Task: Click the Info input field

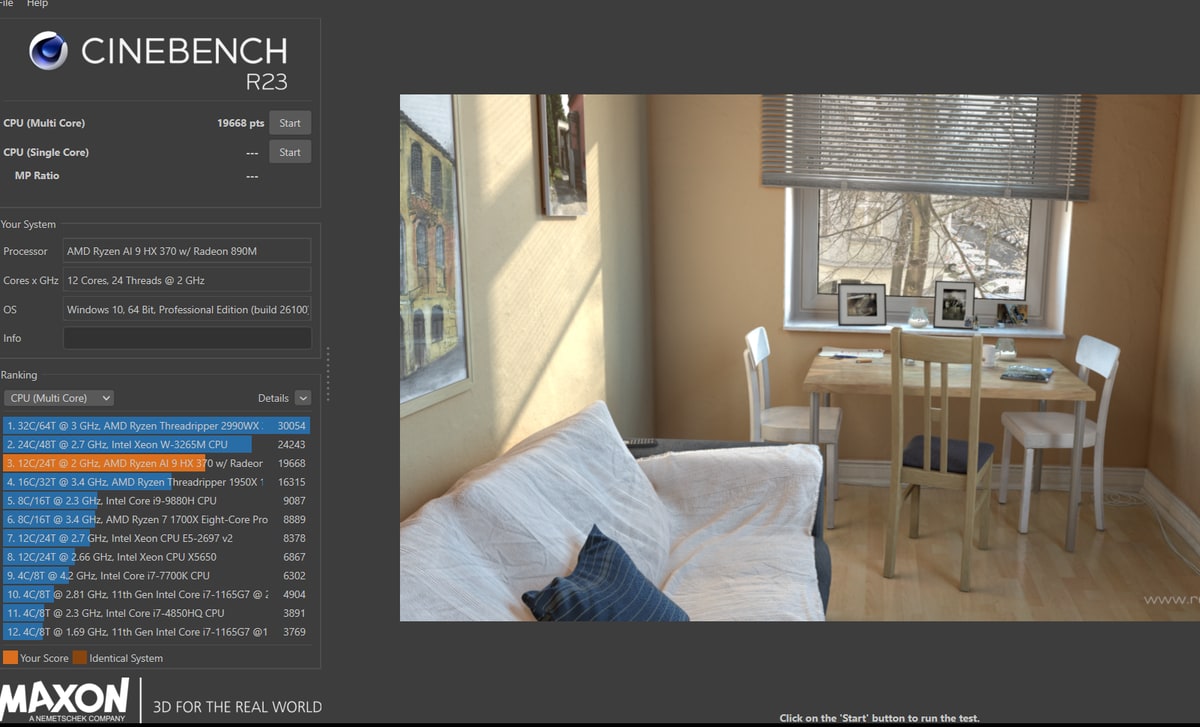Action: click(187, 338)
